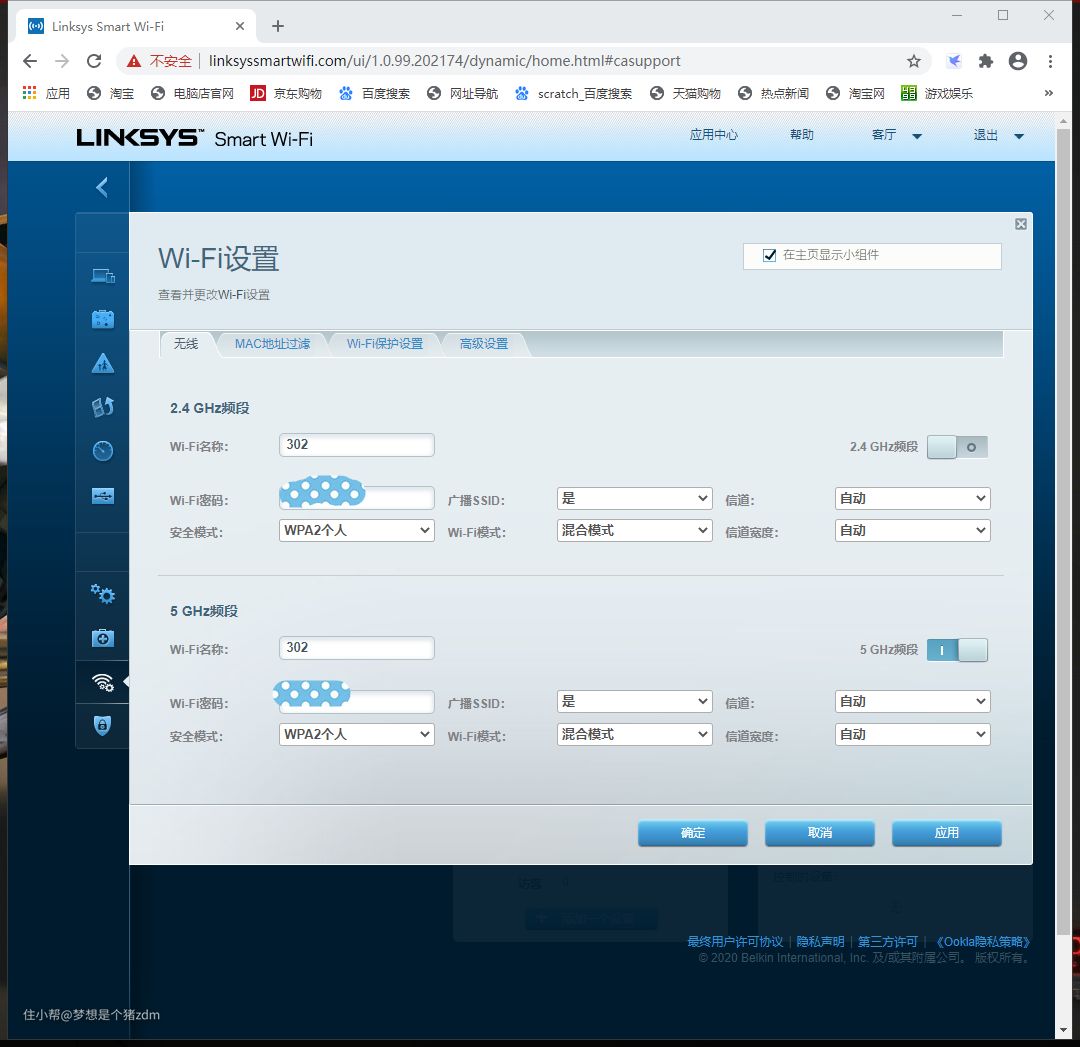This screenshot has height=1047, width=1080.
Task: Click the 应用 button
Action: tap(946, 833)
